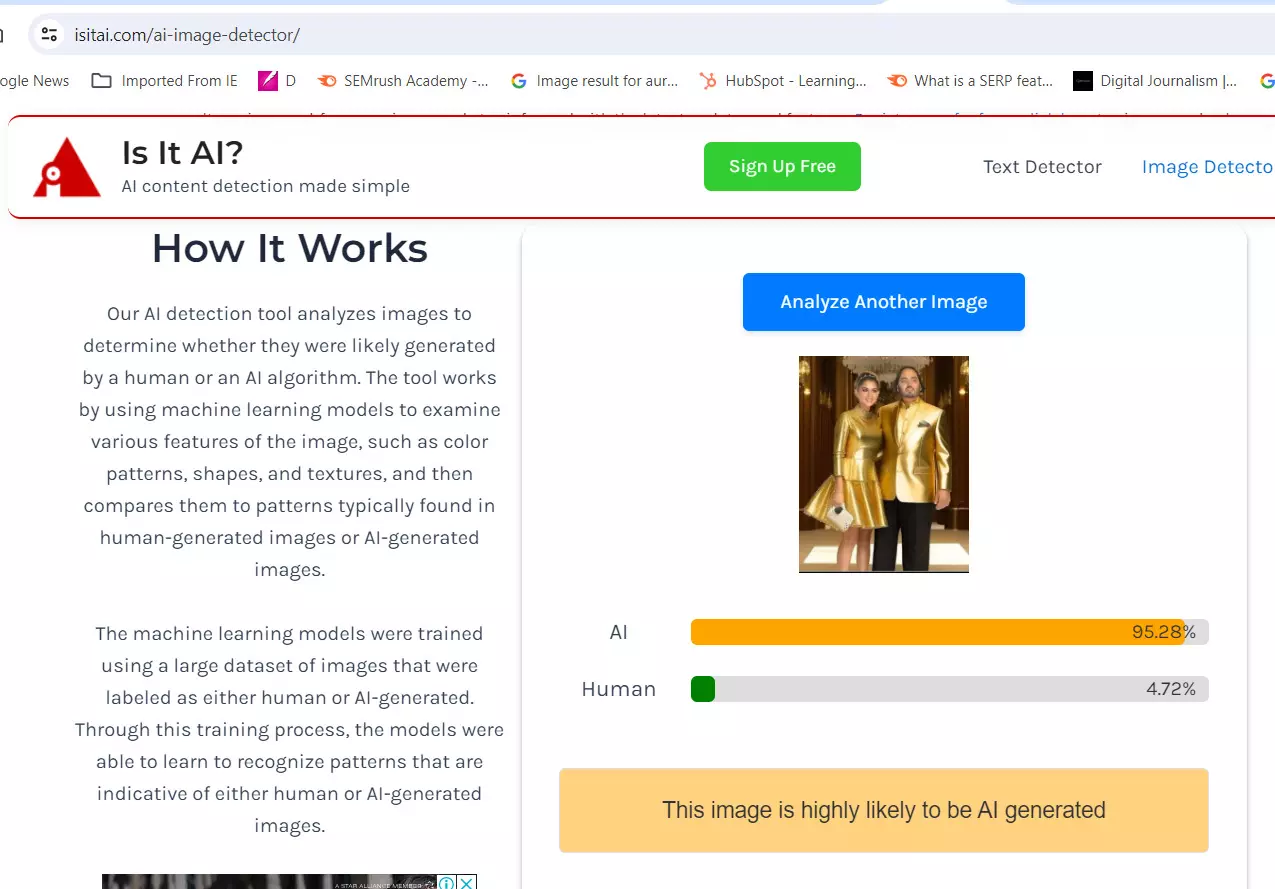Click the 'highly likely to be AI generated' banner
The image size is (1275, 889).
click(x=883, y=810)
